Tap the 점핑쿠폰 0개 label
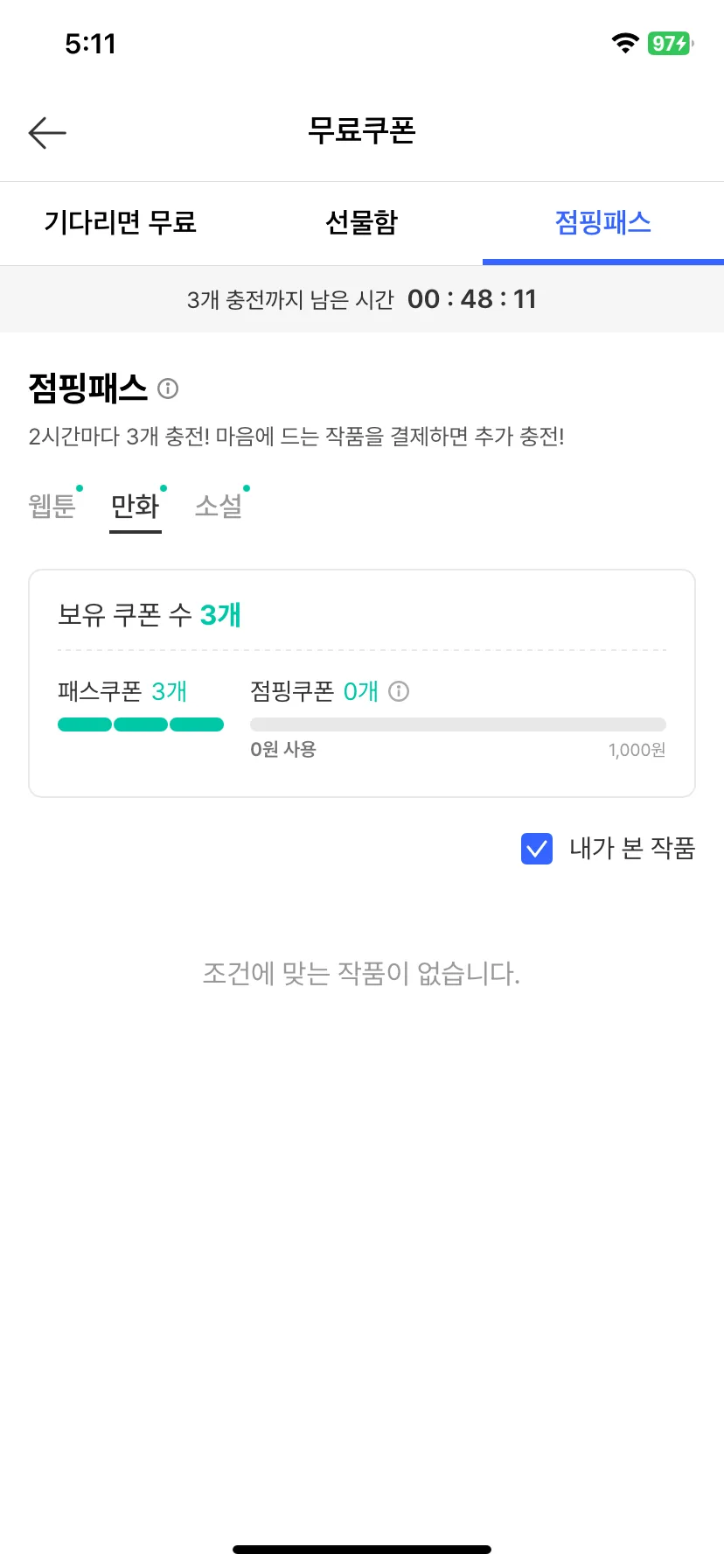This screenshot has height=1568, width=724. 314,691
